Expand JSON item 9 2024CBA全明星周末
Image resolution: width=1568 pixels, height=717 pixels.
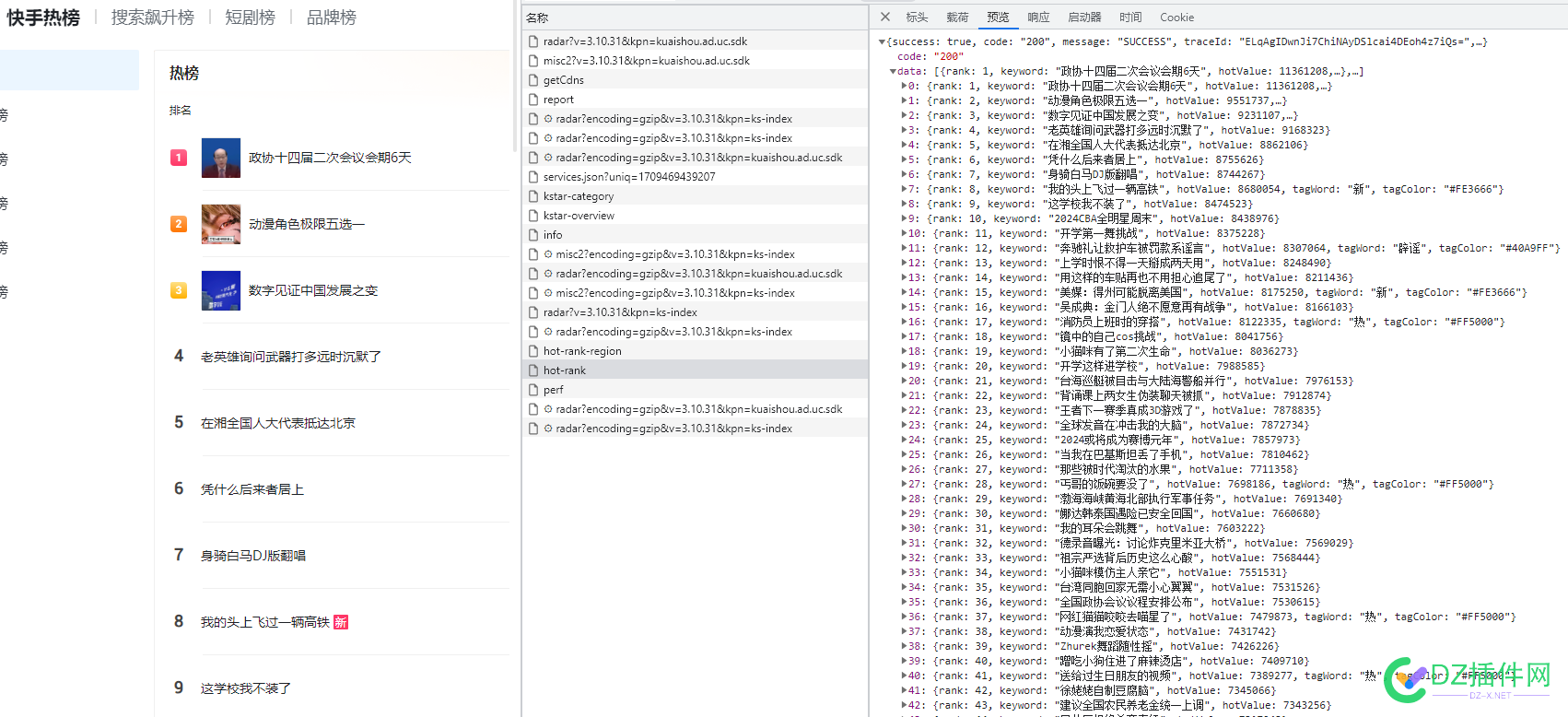coord(904,218)
